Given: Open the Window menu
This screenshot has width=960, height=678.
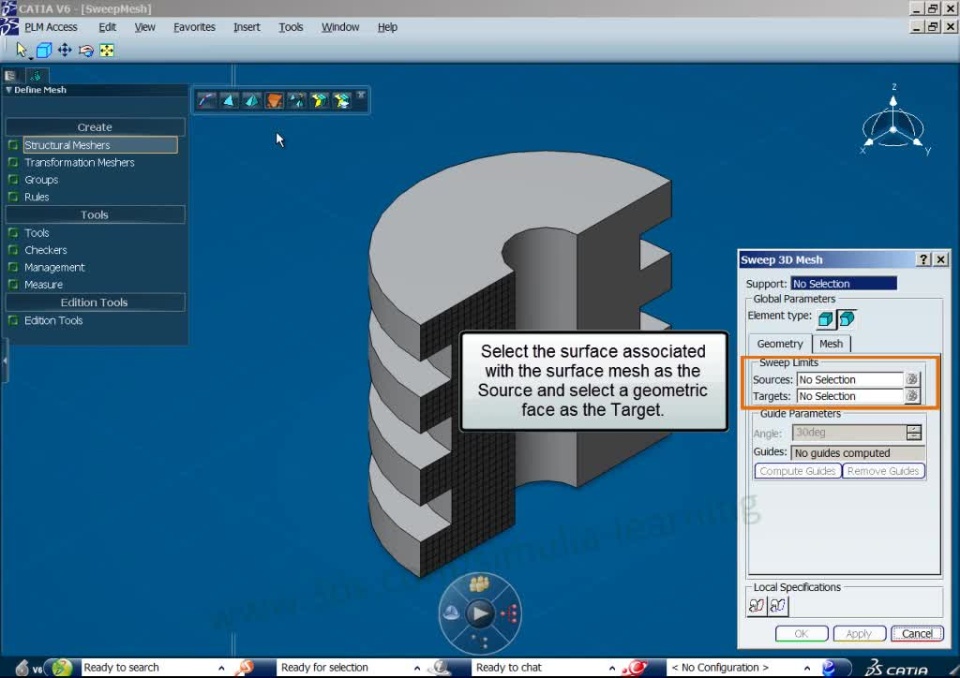Looking at the screenshot, I should [x=340, y=27].
